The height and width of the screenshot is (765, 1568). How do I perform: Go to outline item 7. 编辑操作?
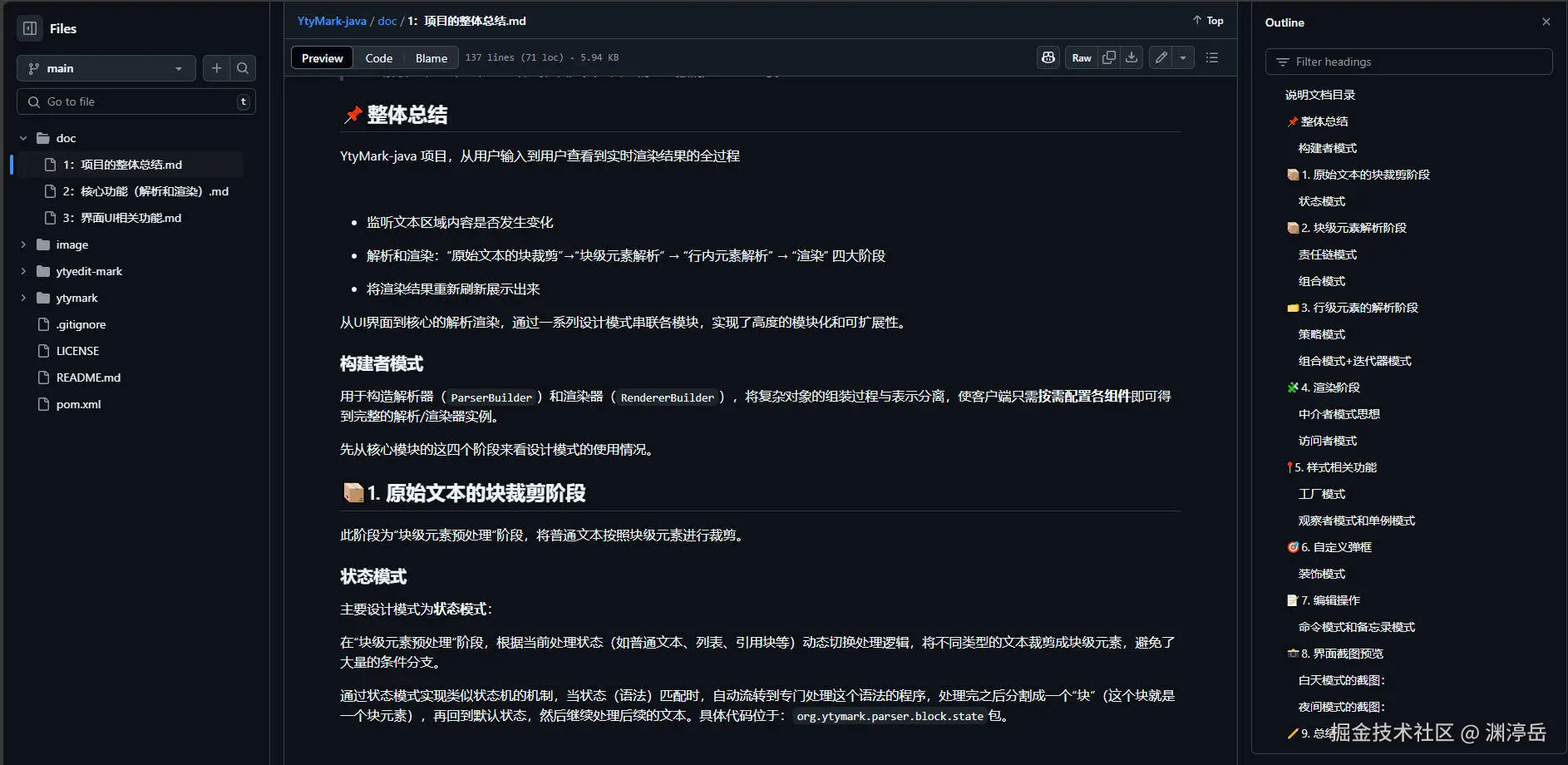coord(1324,600)
